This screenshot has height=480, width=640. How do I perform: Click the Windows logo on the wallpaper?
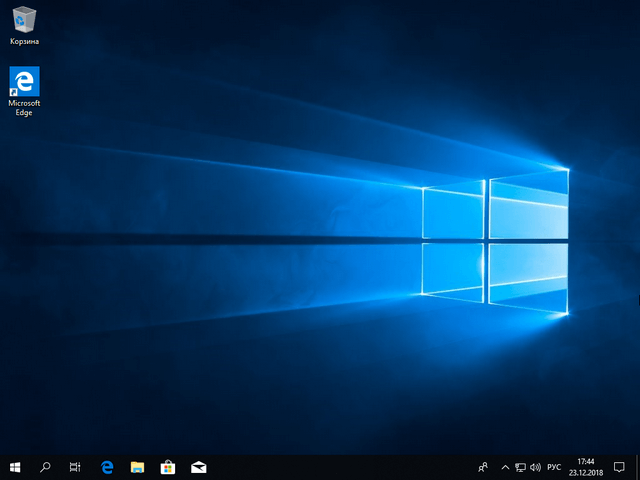pos(495,240)
